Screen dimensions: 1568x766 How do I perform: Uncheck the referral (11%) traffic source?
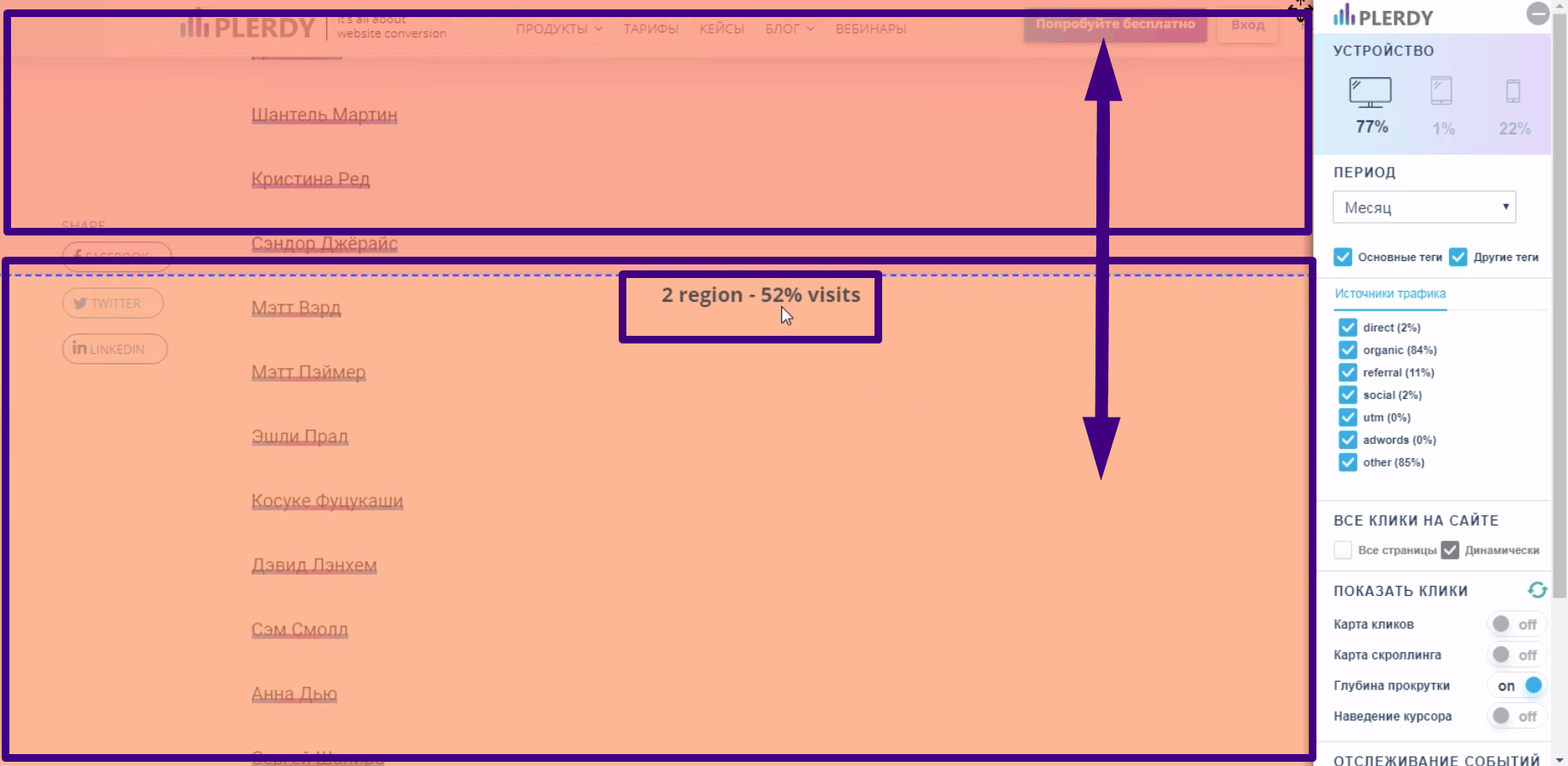click(x=1348, y=372)
